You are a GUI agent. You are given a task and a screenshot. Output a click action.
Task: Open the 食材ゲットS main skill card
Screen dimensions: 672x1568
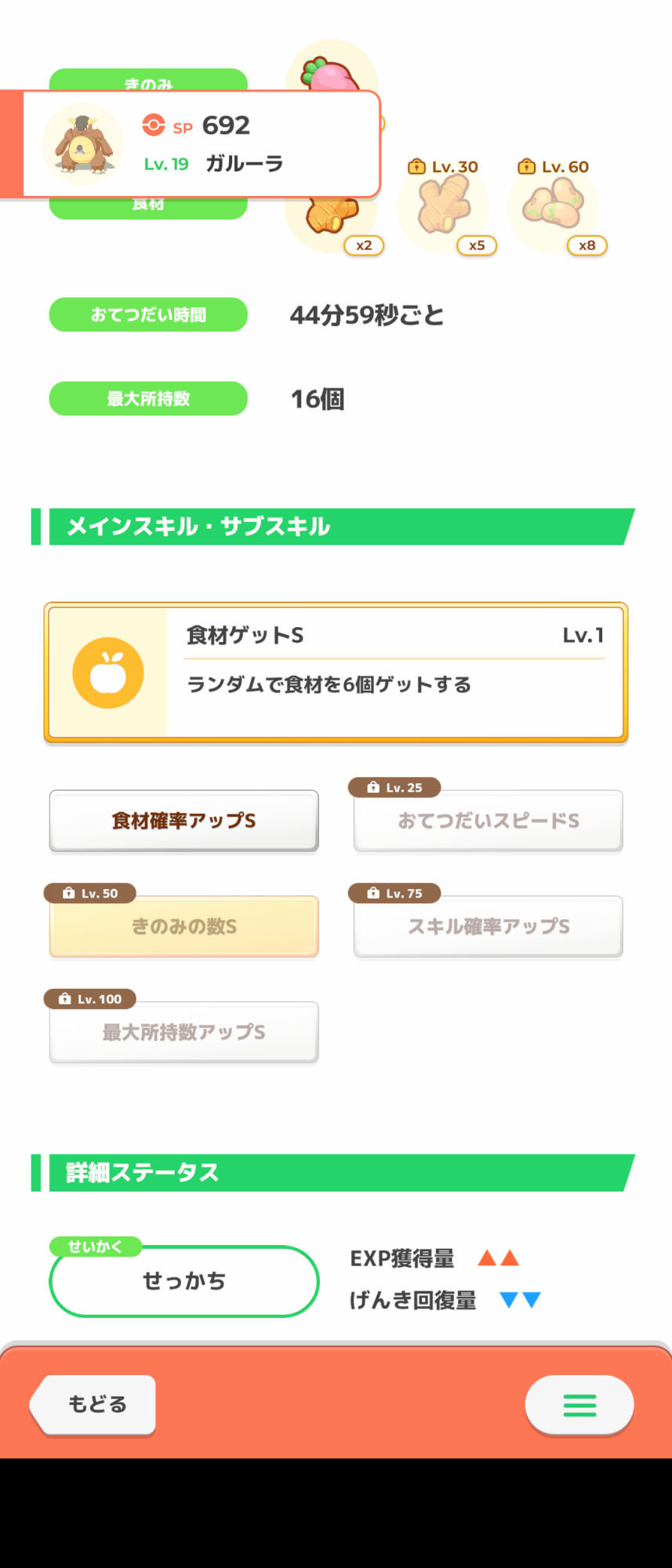tap(336, 673)
